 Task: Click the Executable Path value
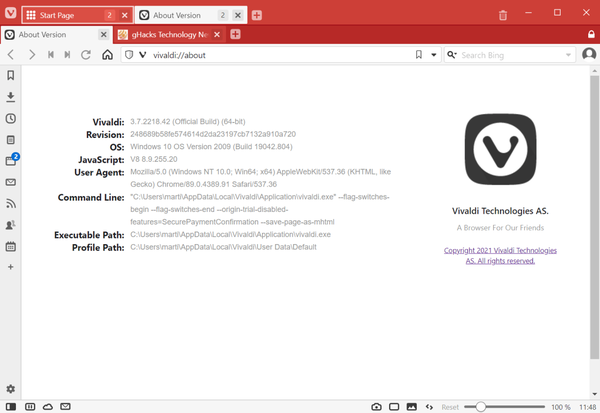click(x=230, y=235)
